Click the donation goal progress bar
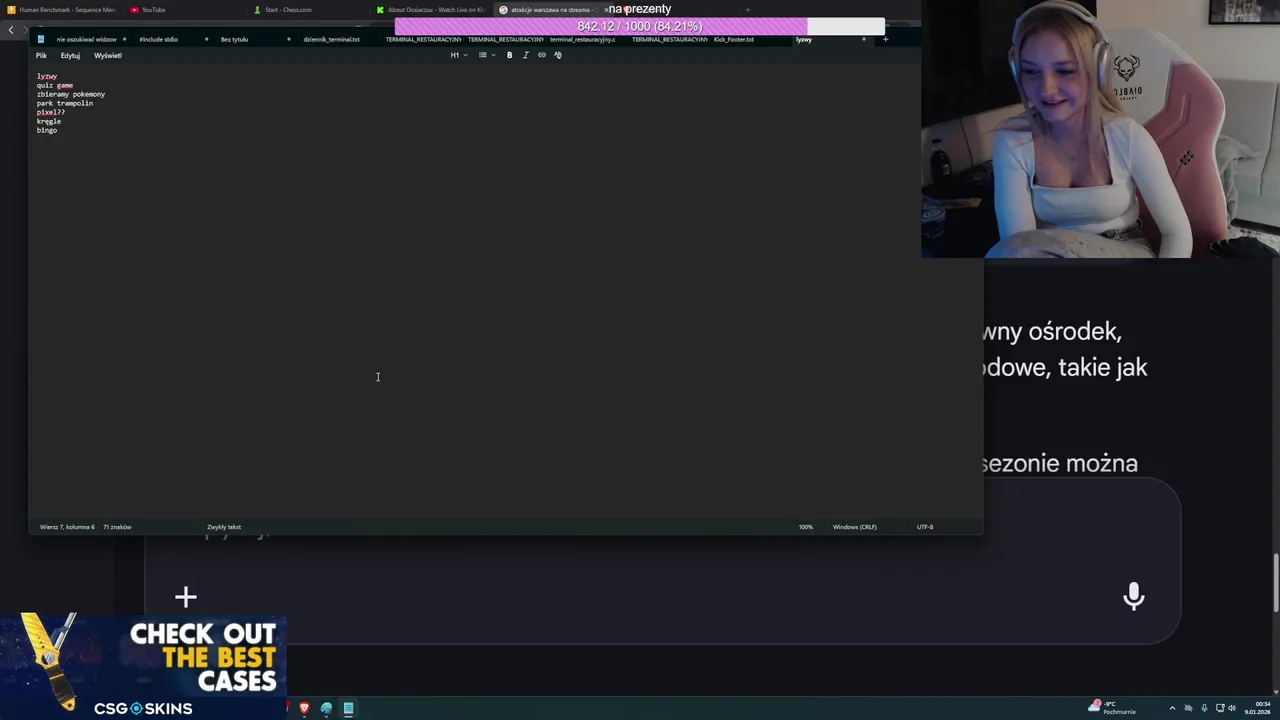1280x720 pixels. 640,26
